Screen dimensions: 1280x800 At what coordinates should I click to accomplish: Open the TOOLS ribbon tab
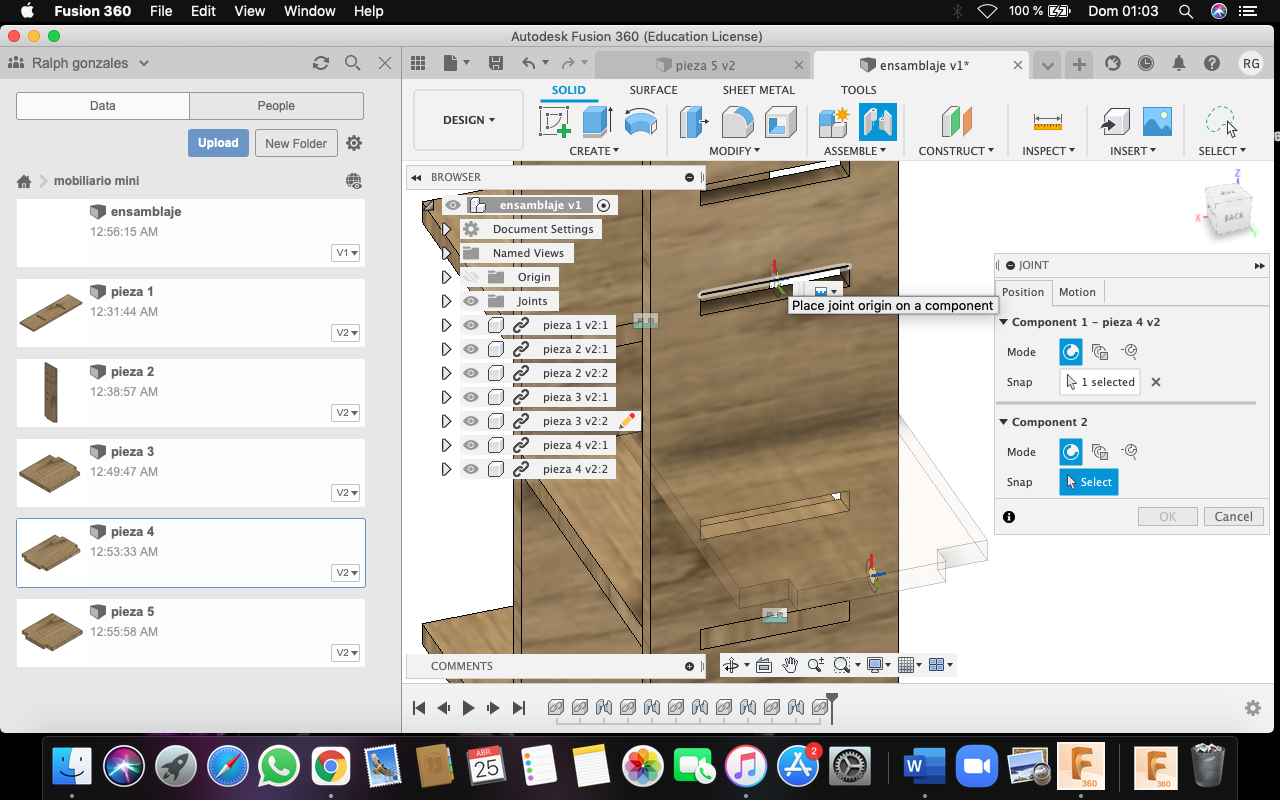[858, 90]
